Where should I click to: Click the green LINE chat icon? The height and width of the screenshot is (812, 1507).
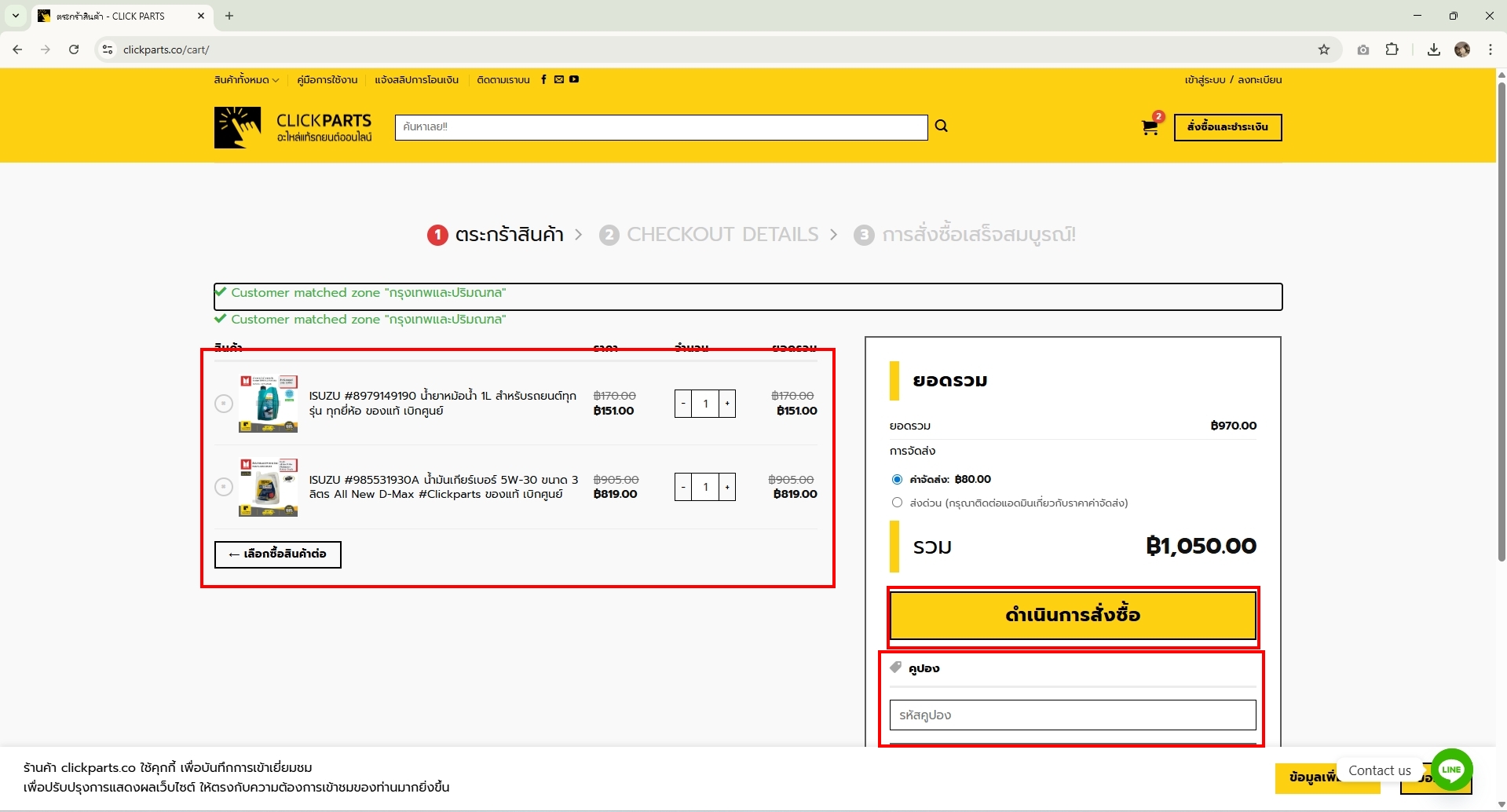(1451, 770)
